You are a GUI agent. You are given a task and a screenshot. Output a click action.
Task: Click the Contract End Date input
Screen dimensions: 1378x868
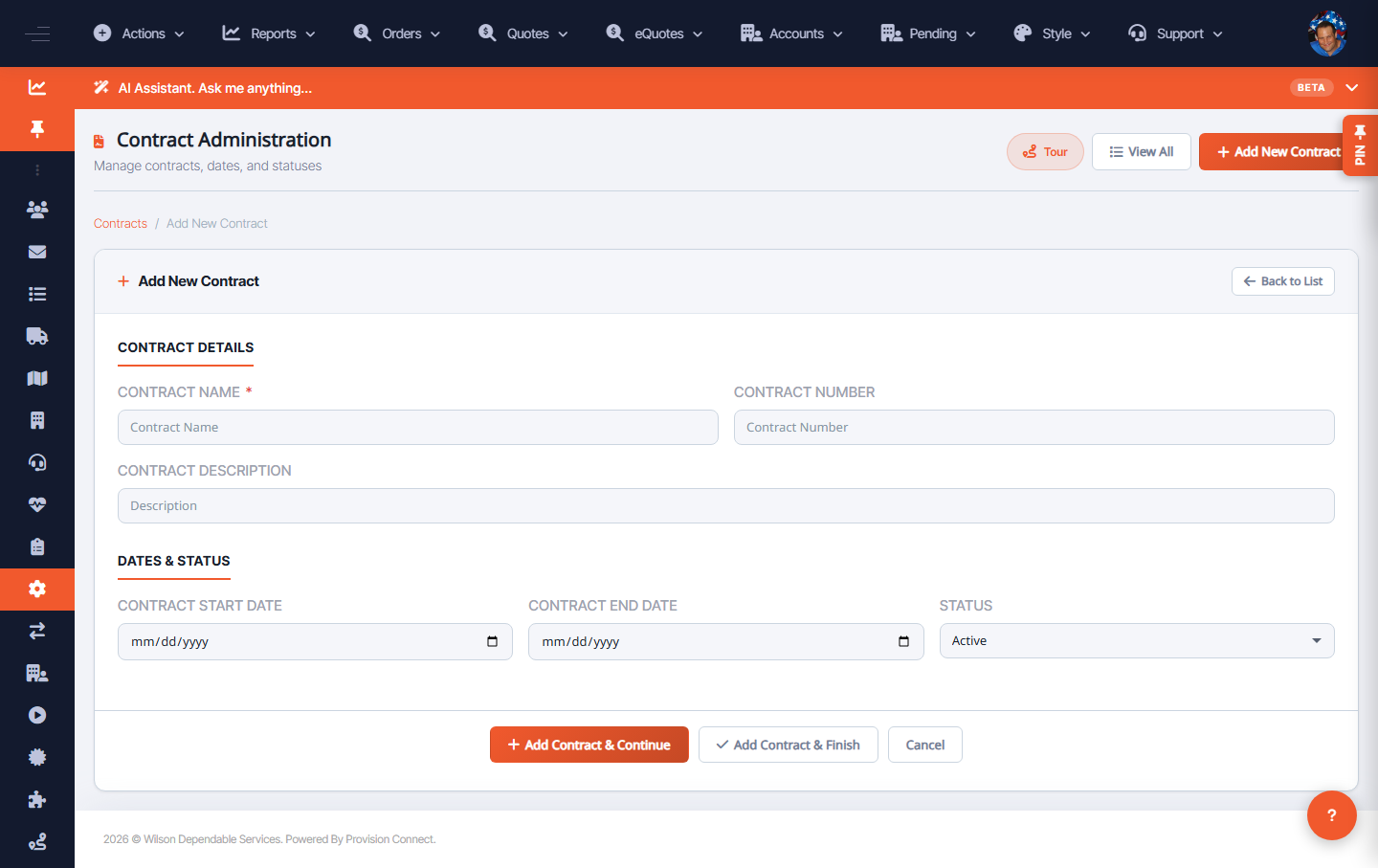pos(726,641)
